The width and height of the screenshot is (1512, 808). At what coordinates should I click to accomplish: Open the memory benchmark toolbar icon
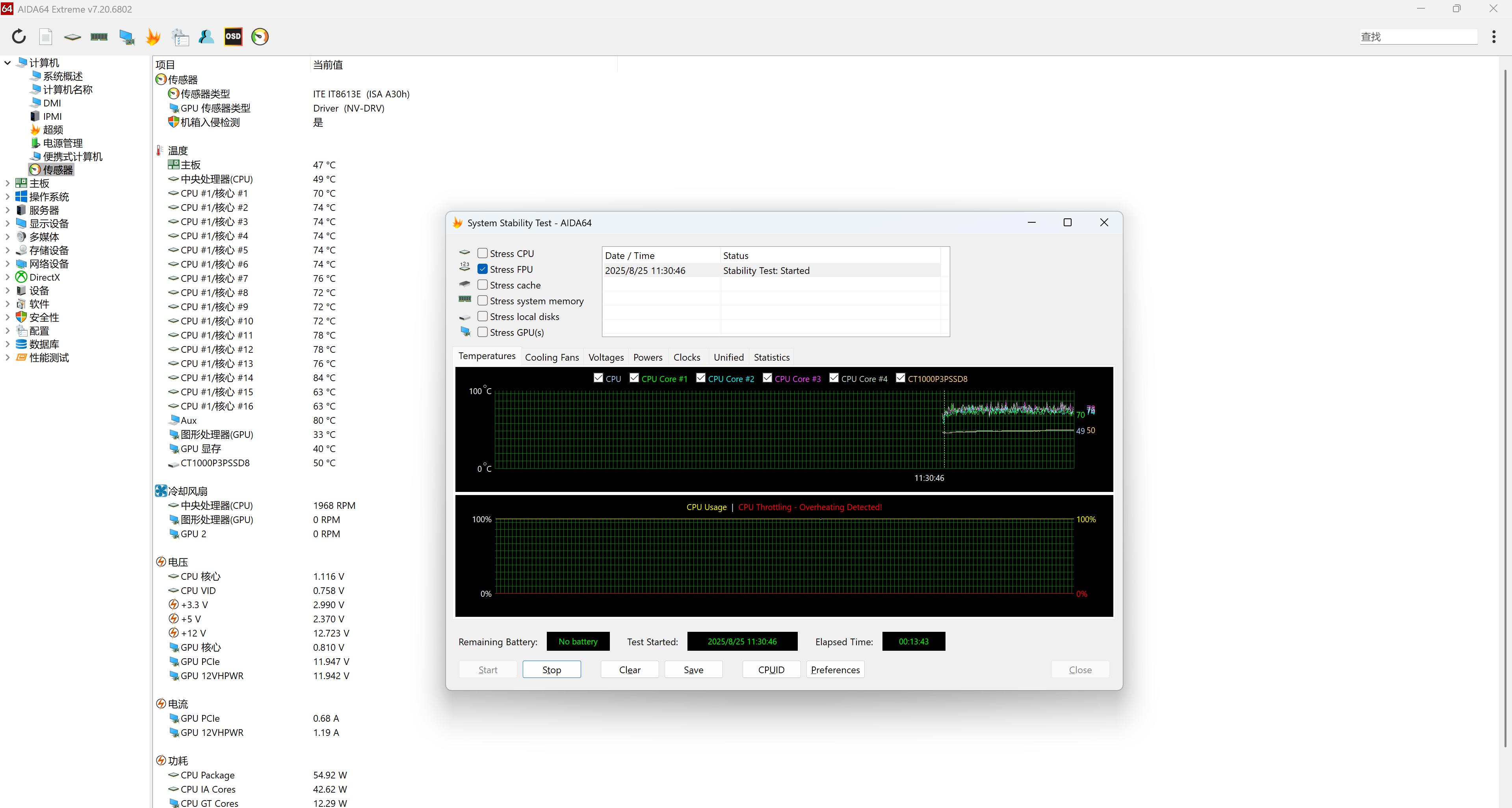[98, 36]
